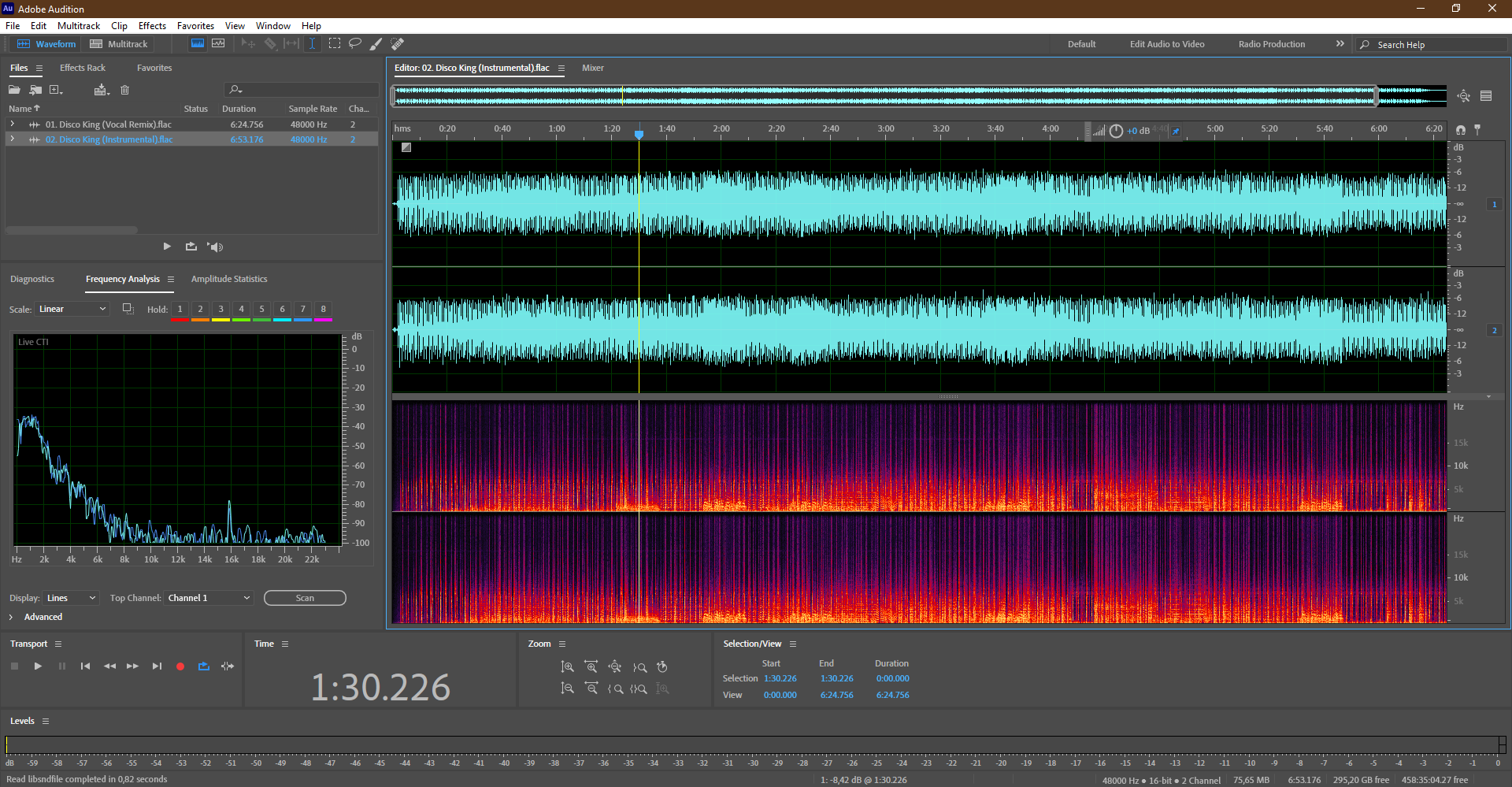Screen dimensions: 1512x787
Task: Click Zoom Out Amplitude icon
Action: (567, 689)
